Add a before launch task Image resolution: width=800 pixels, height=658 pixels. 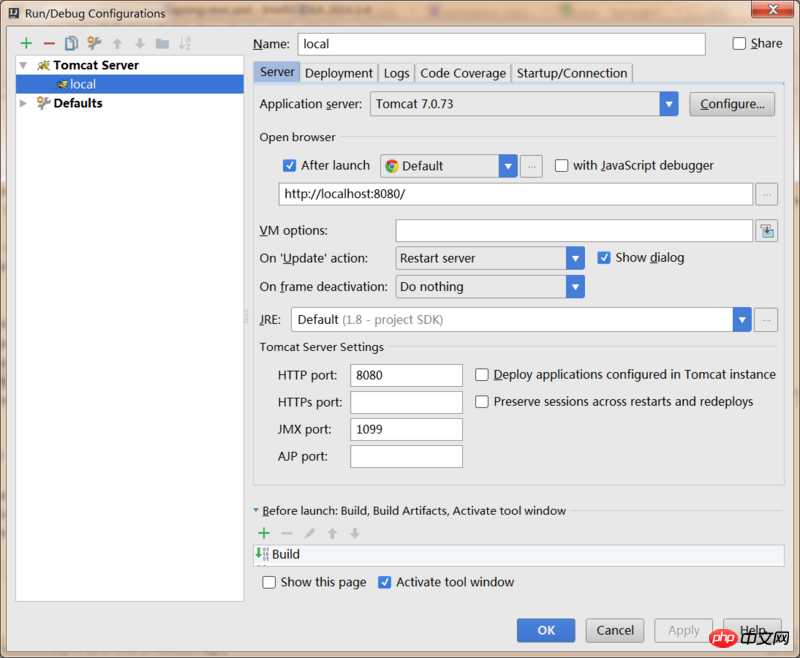click(x=264, y=533)
